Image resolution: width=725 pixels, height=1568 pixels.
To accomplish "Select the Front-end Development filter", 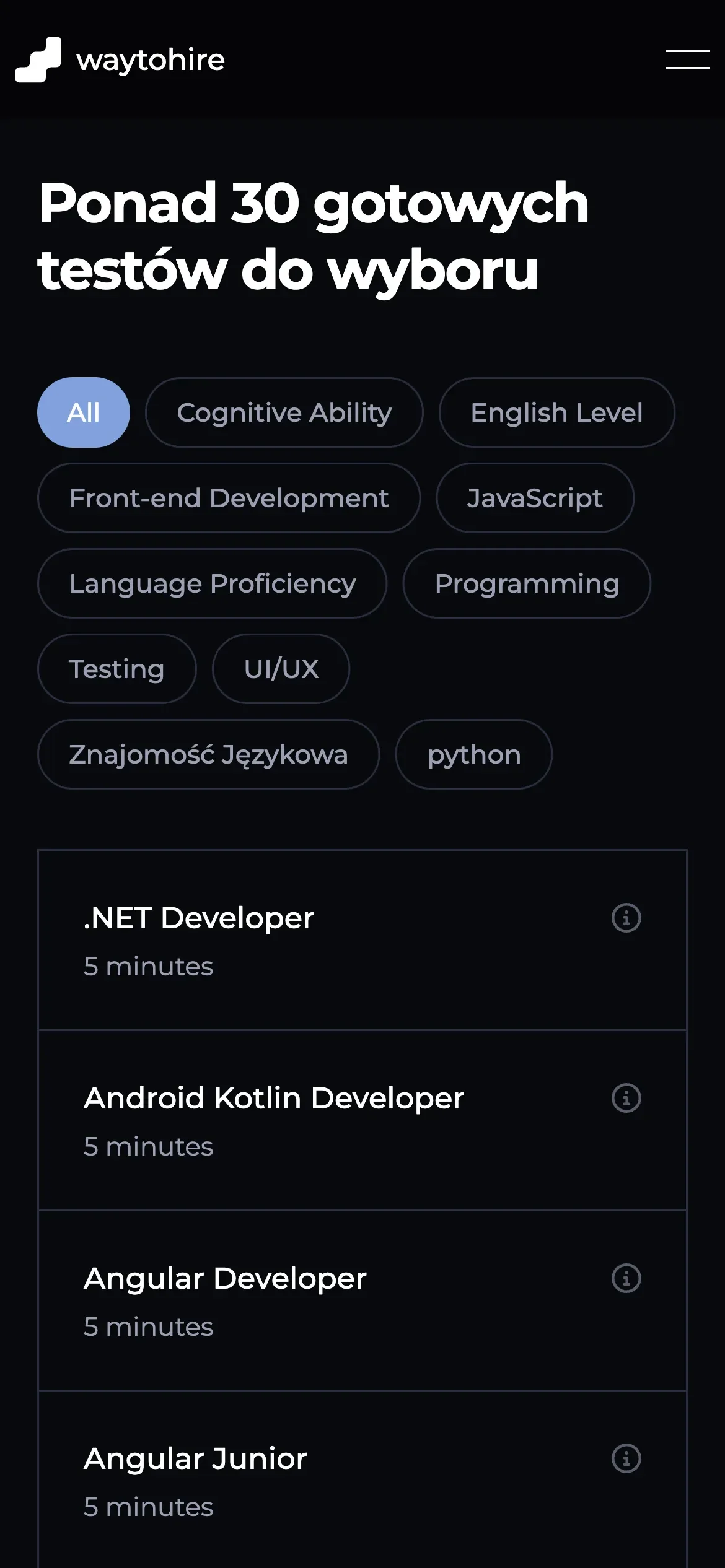I will click(x=229, y=498).
